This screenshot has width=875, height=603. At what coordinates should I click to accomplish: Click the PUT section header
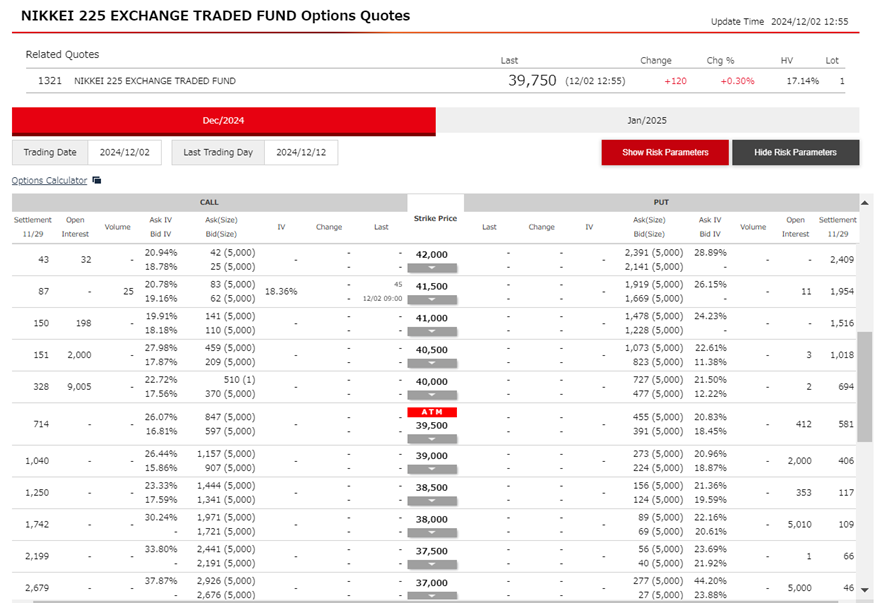661,202
